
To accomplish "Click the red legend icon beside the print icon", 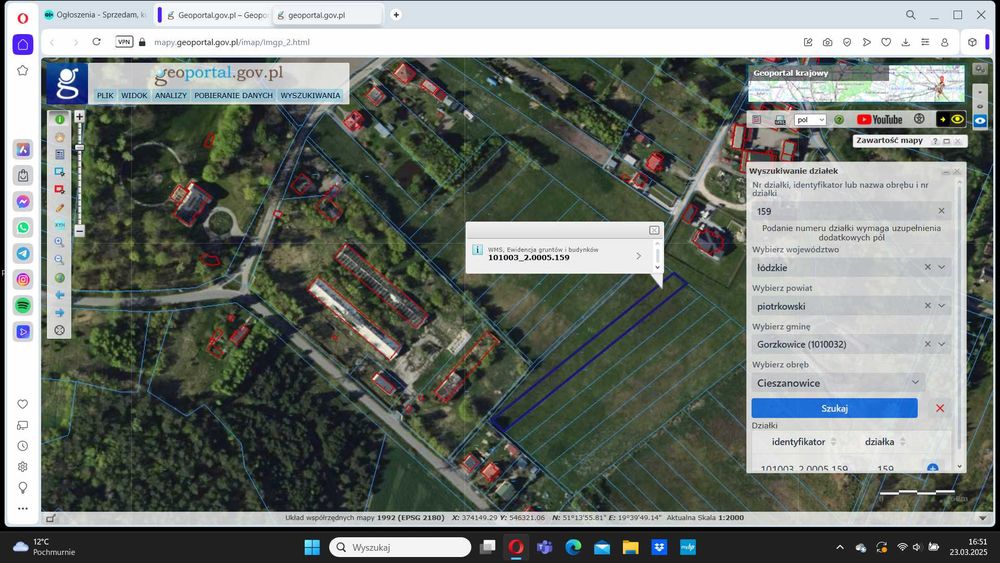I will [x=756, y=119].
